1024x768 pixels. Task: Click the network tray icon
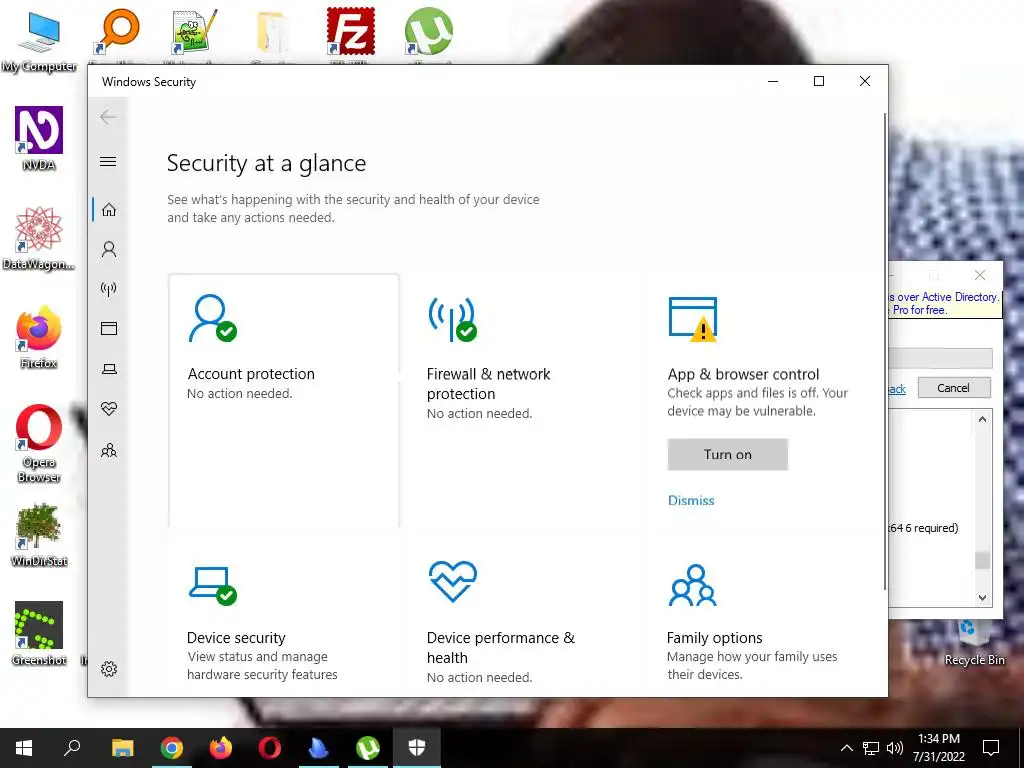click(871, 748)
